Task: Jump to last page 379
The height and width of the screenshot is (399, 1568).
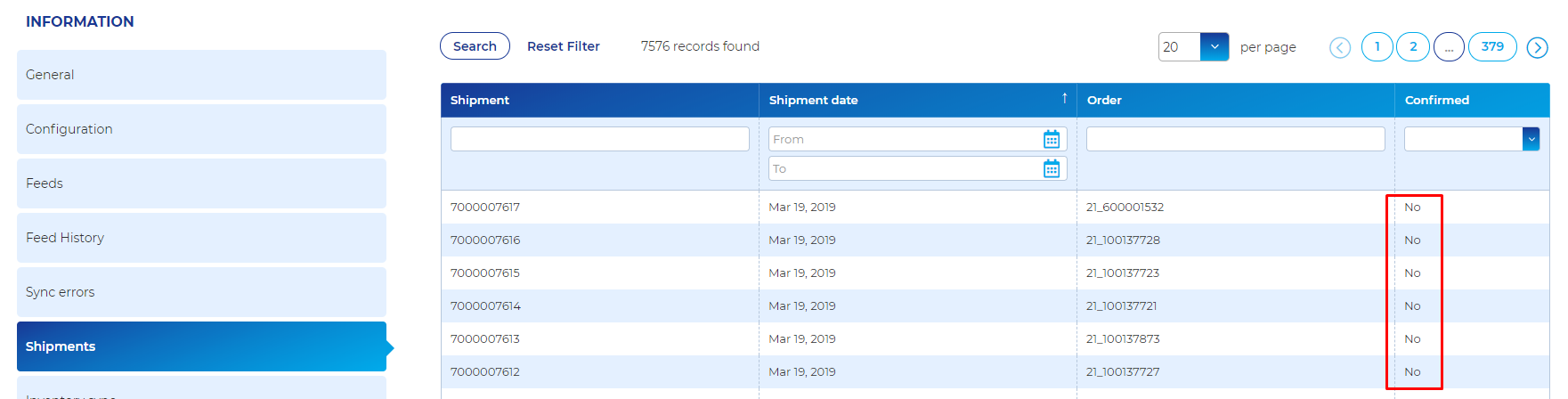Action: [x=1492, y=46]
